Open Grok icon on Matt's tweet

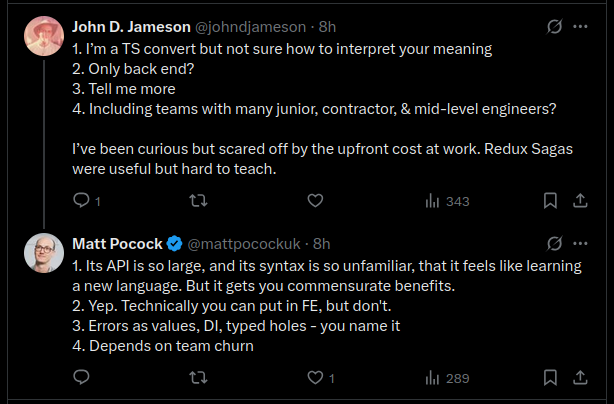click(555, 243)
